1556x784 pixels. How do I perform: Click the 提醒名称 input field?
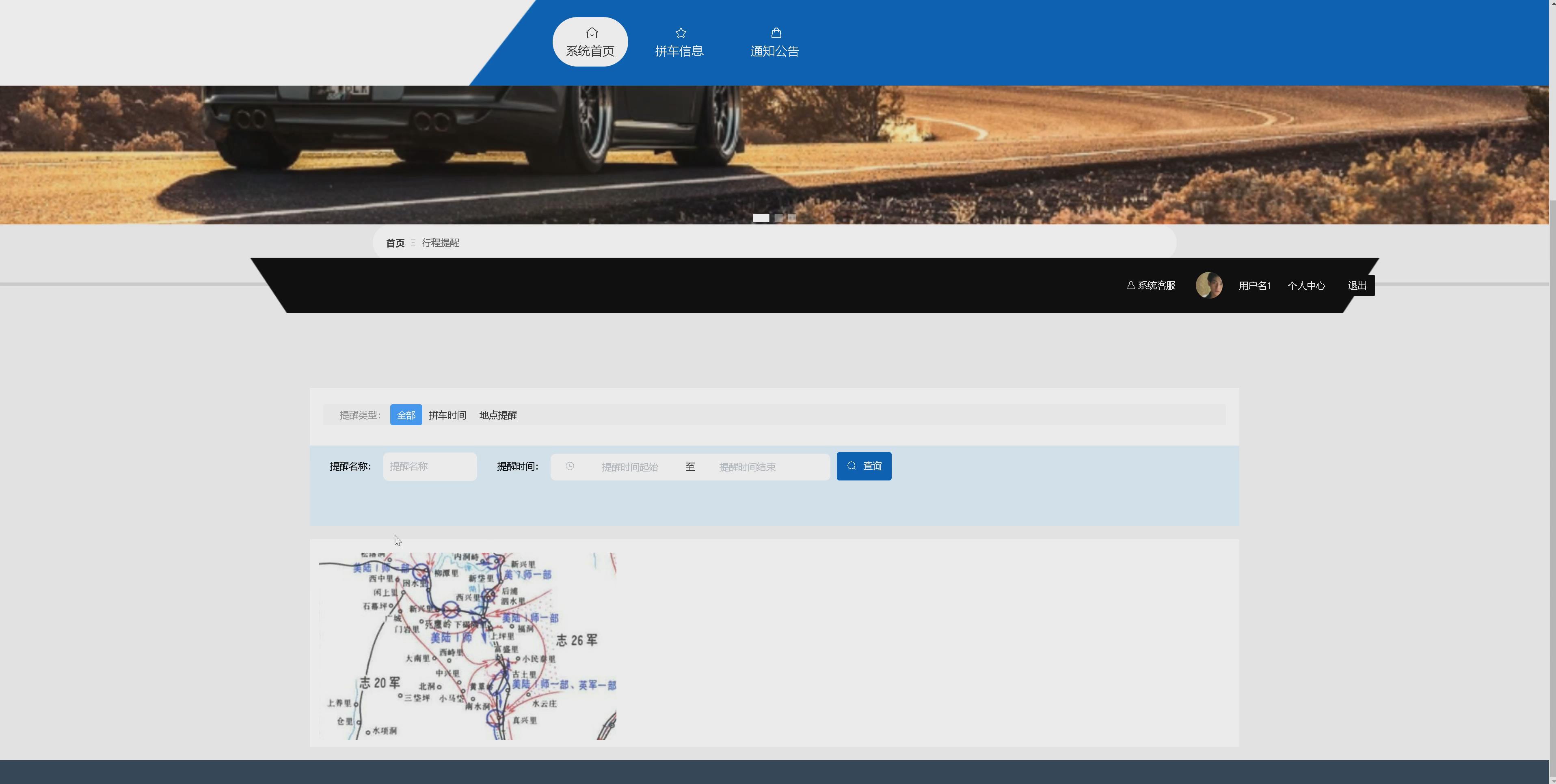click(430, 467)
